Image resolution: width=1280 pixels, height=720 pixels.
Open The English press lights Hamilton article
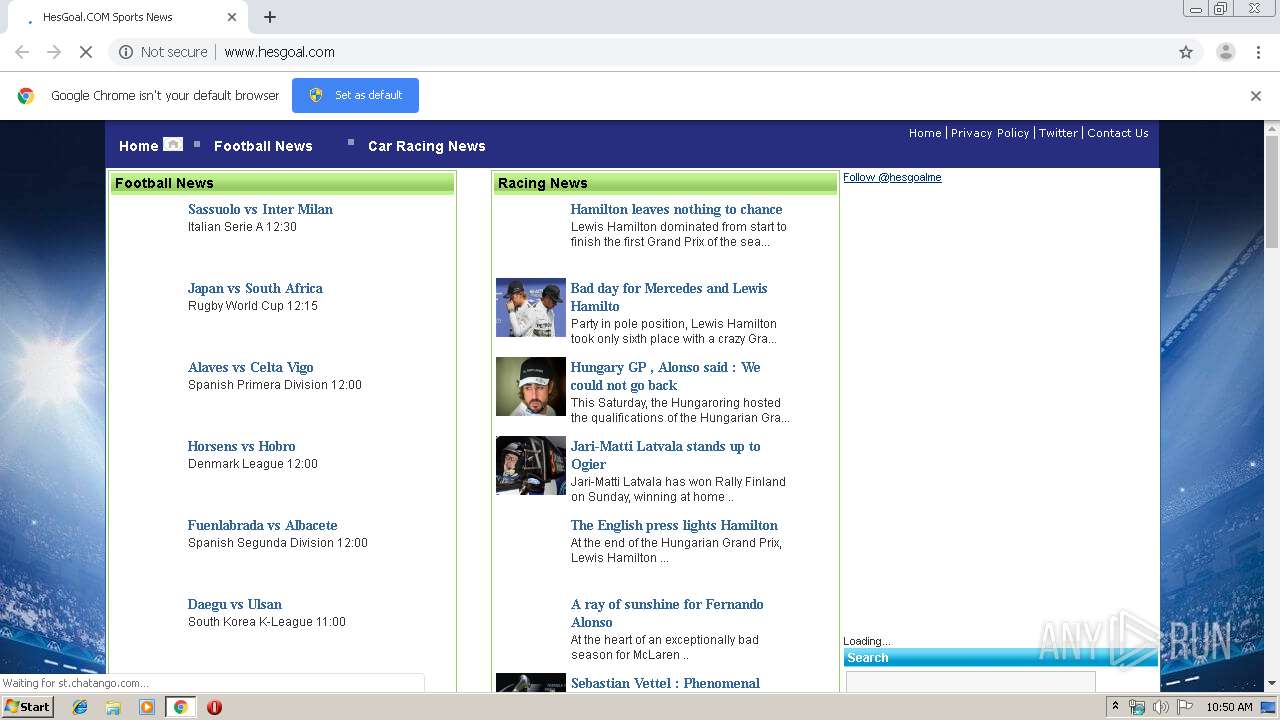click(x=674, y=525)
